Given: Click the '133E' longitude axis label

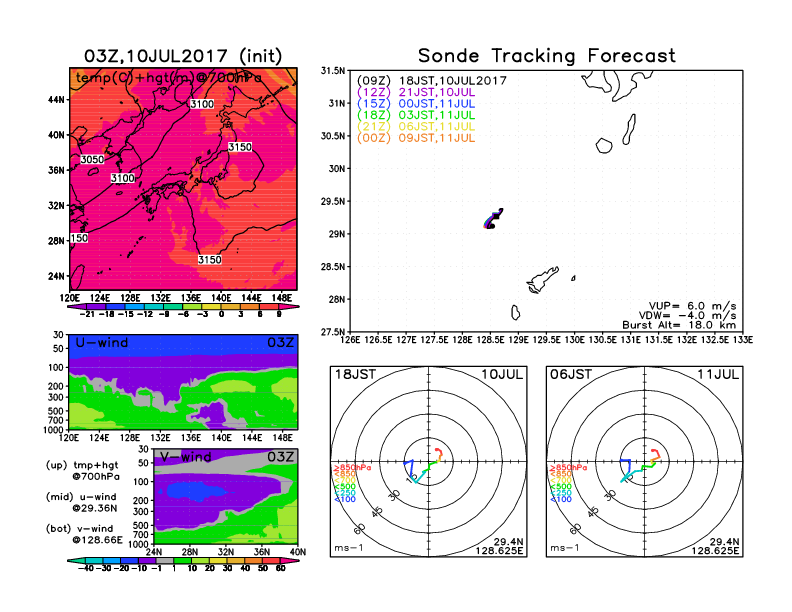Looking at the screenshot, I should coord(743,340).
